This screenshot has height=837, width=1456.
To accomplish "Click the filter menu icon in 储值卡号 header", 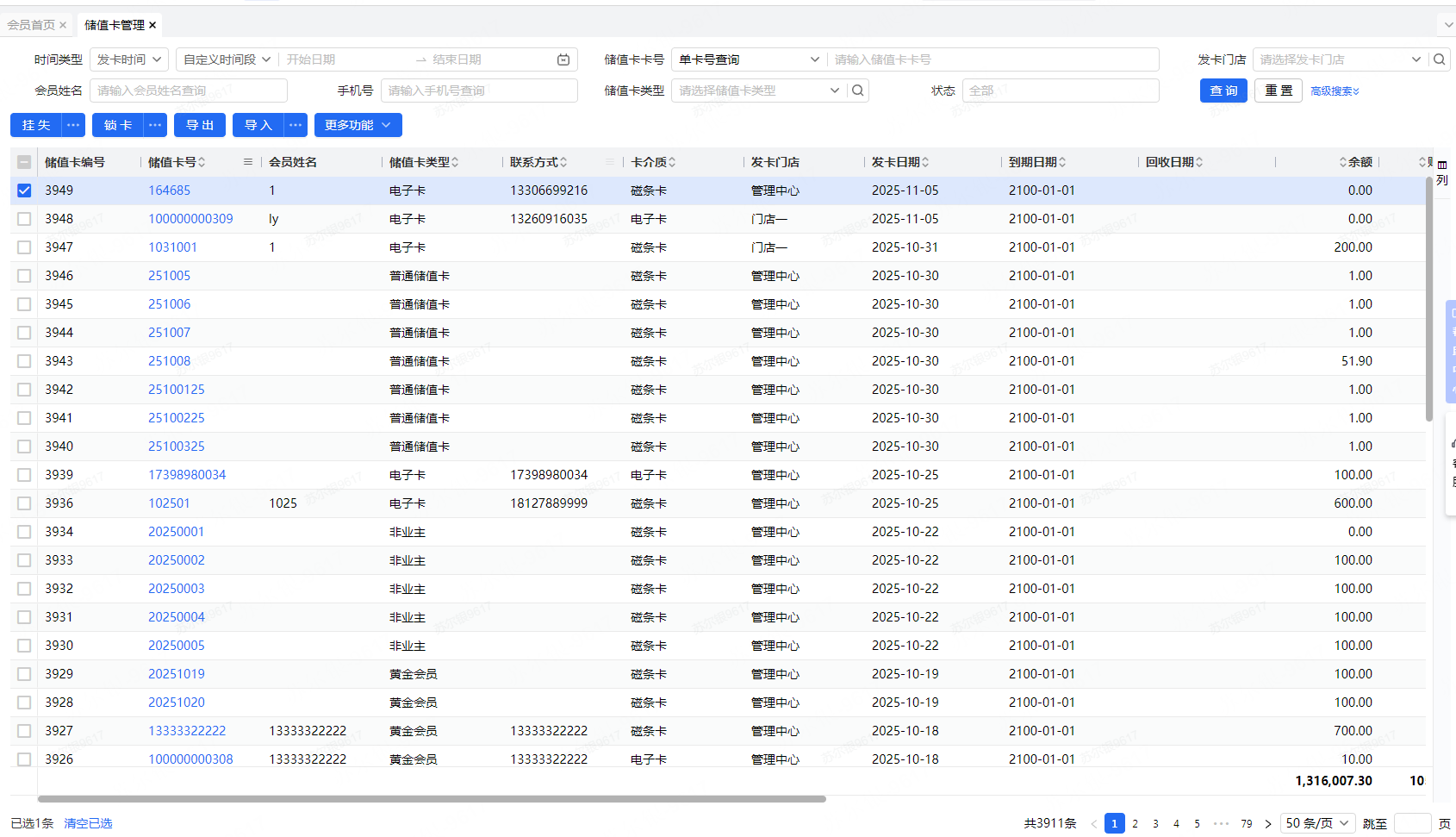I will pyautogui.click(x=248, y=162).
